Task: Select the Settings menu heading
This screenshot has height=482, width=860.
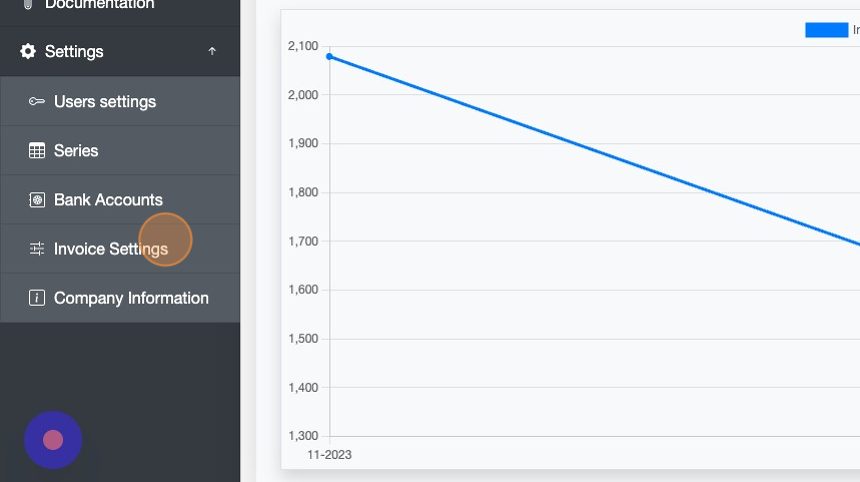Action: tap(74, 51)
